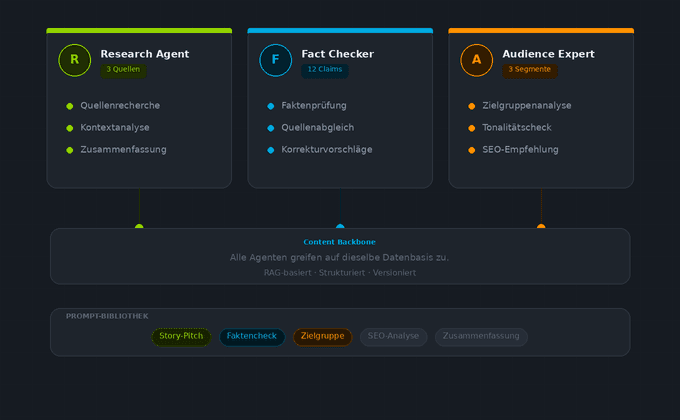The image size is (680, 420).
Task: Click the Fact Checker card title
Action: 337,54
